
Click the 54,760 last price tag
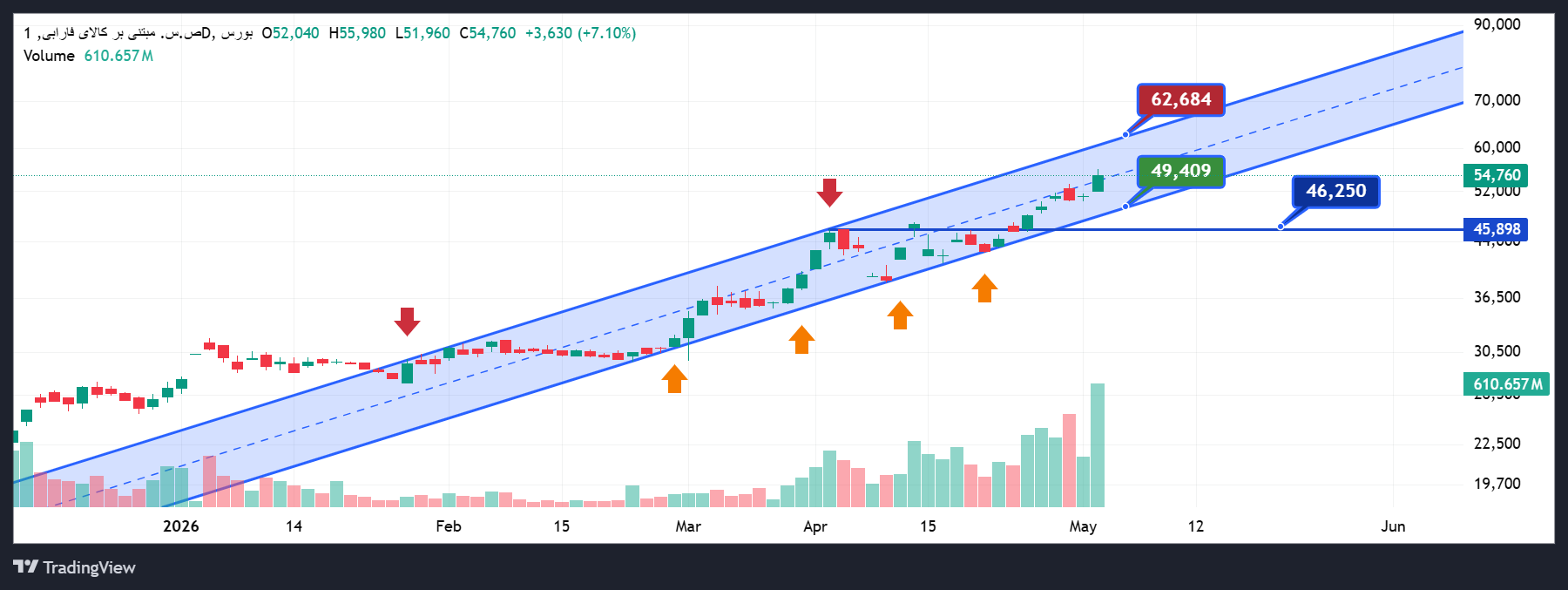pos(1496,175)
